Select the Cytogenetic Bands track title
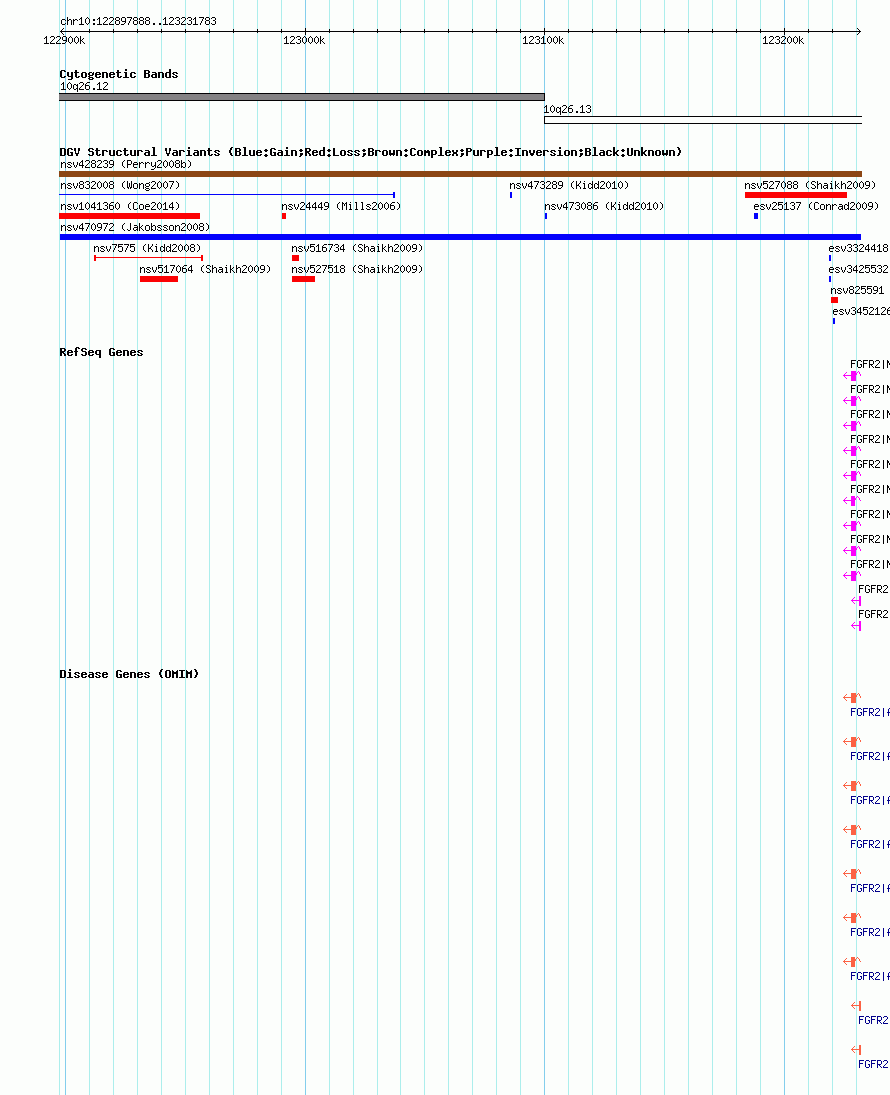890x1095 pixels. pyautogui.click(x=119, y=74)
